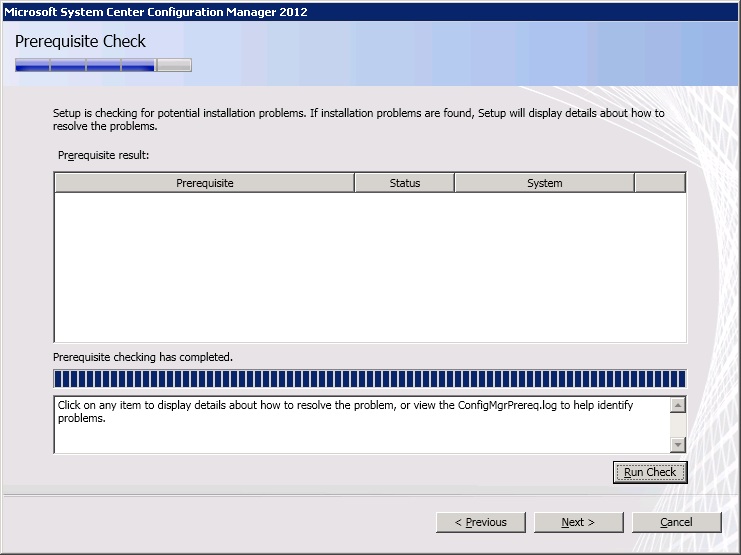The width and height of the screenshot is (741, 555).
Task: Click the prerequisite checking progress bar
Action: click(370, 379)
